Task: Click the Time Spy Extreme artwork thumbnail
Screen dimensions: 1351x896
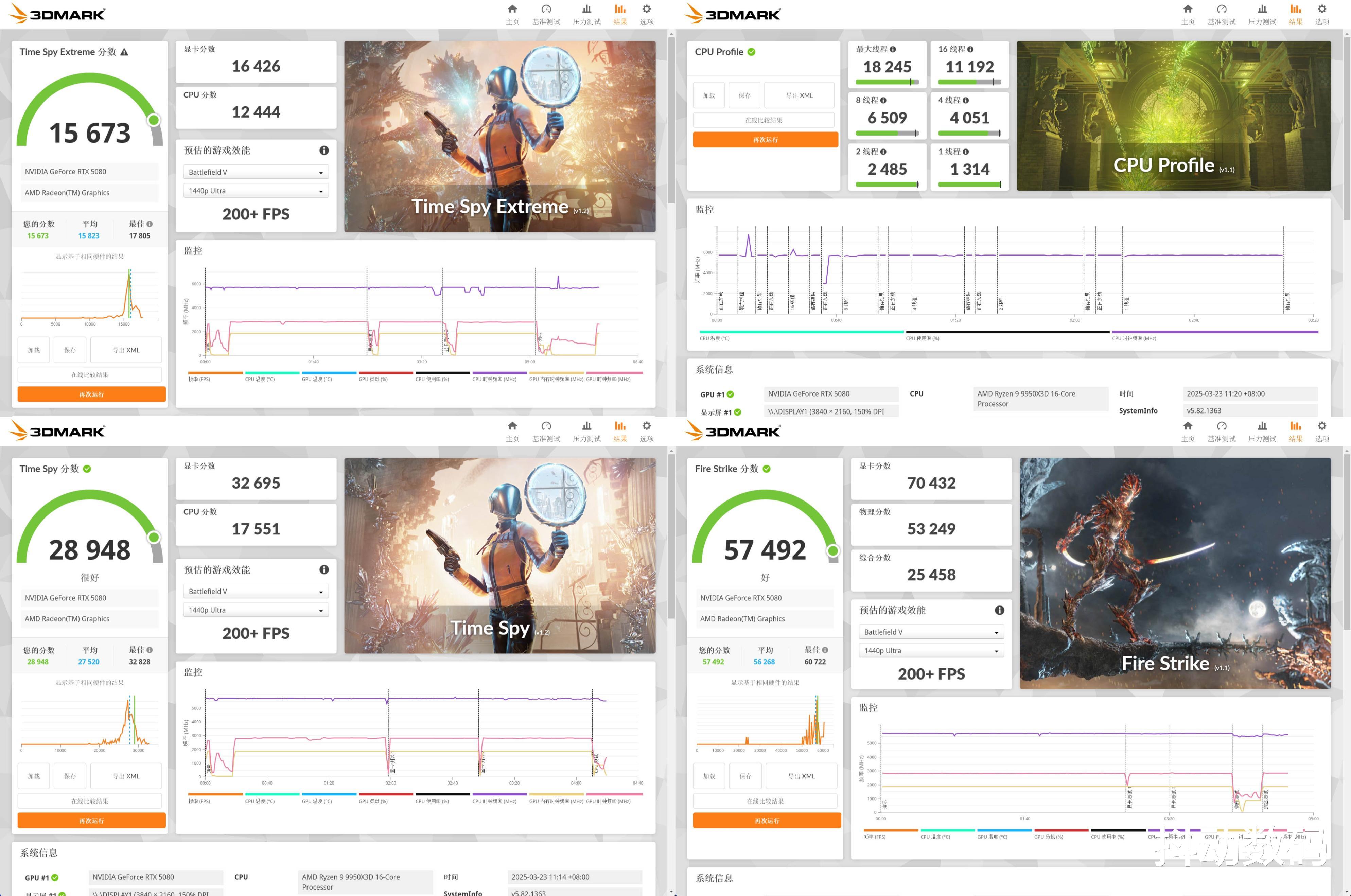Action: coord(499,136)
